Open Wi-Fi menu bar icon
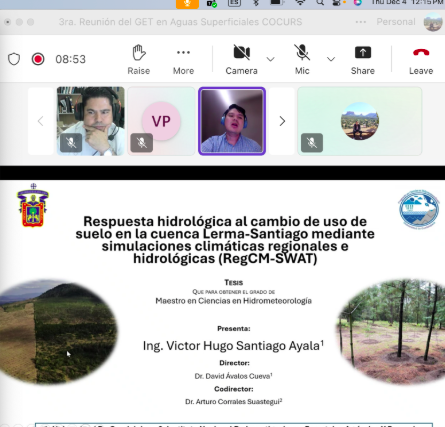Screen dimensions: 445x427 coord(300,3)
